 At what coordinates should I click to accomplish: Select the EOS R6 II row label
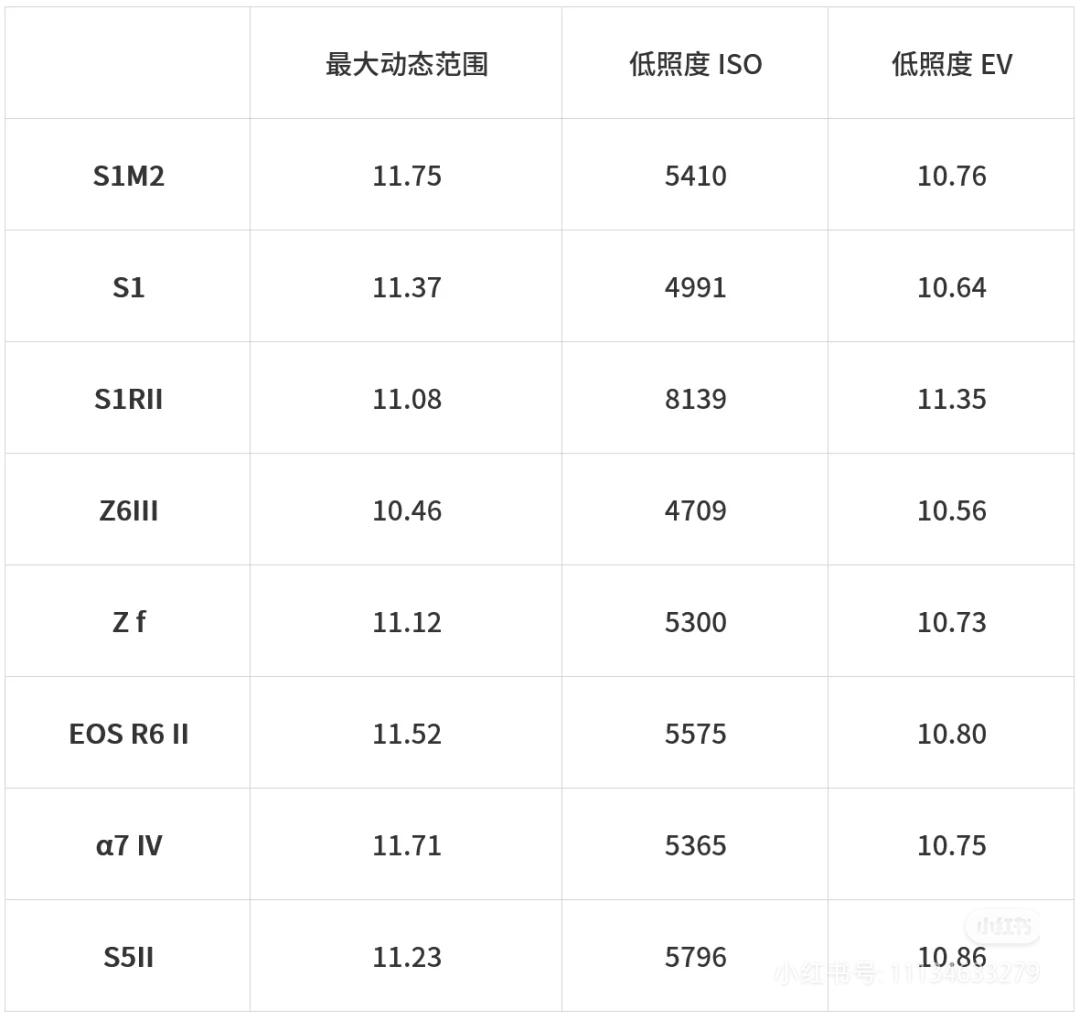(x=128, y=734)
